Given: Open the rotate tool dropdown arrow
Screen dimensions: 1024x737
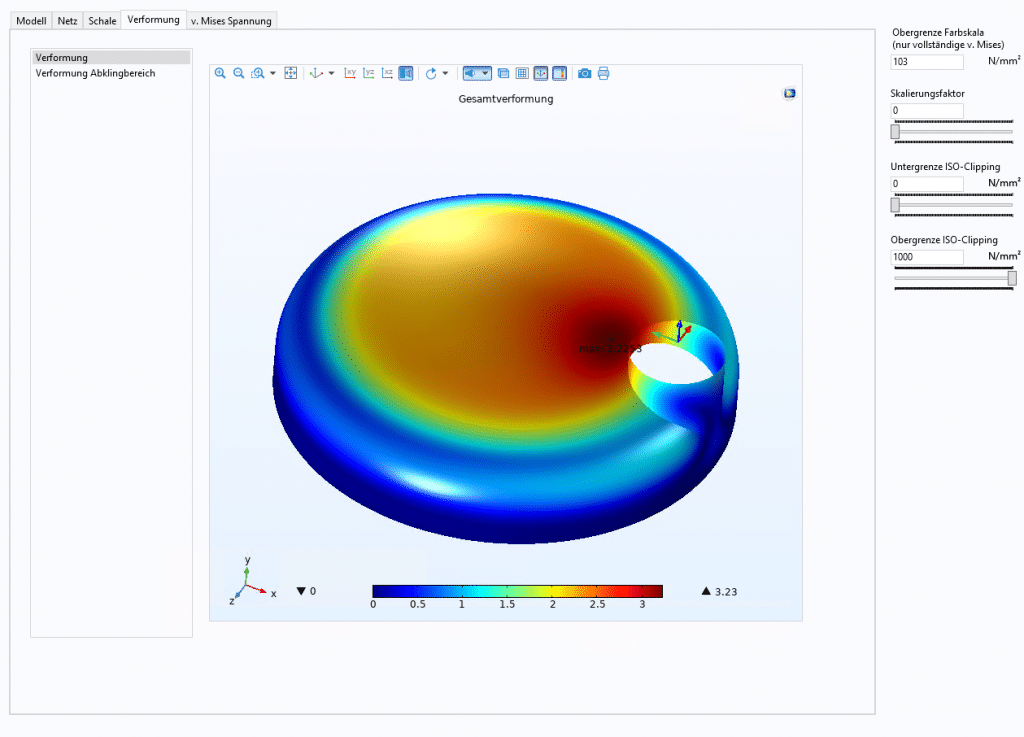Looking at the screenshot, I should [x=445, y=73].
